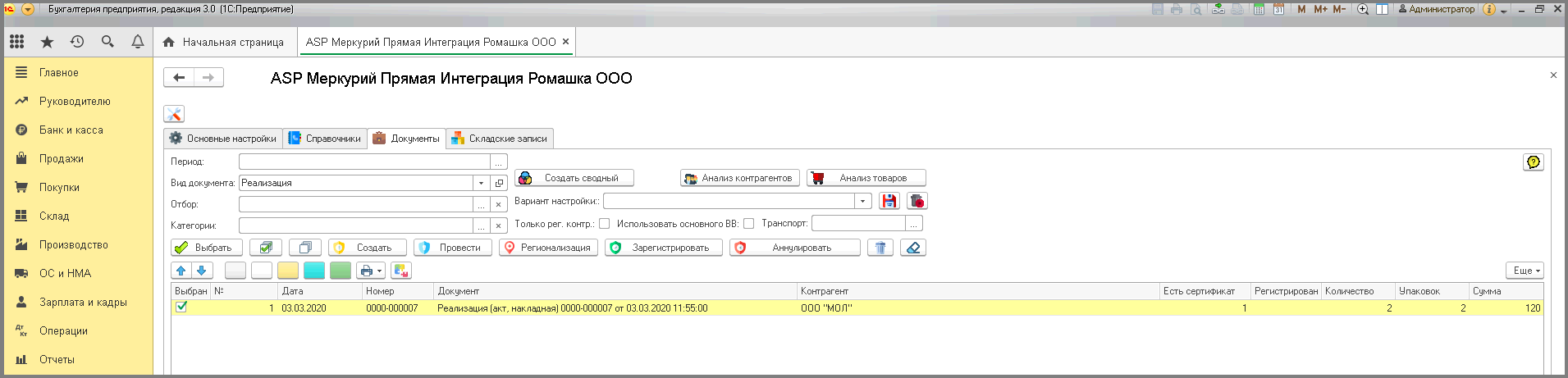This screenshot has height=378, width=1568.
Task: Open calculator icon in title bar
Action: click(x=1259, y=9)
